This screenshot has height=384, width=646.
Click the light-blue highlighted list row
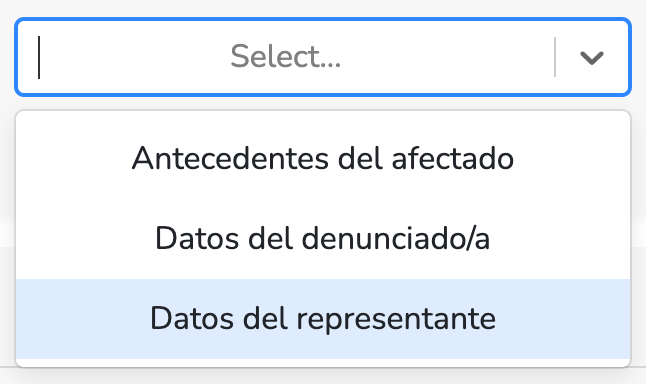pyautogui.click(x=323, y=318)
